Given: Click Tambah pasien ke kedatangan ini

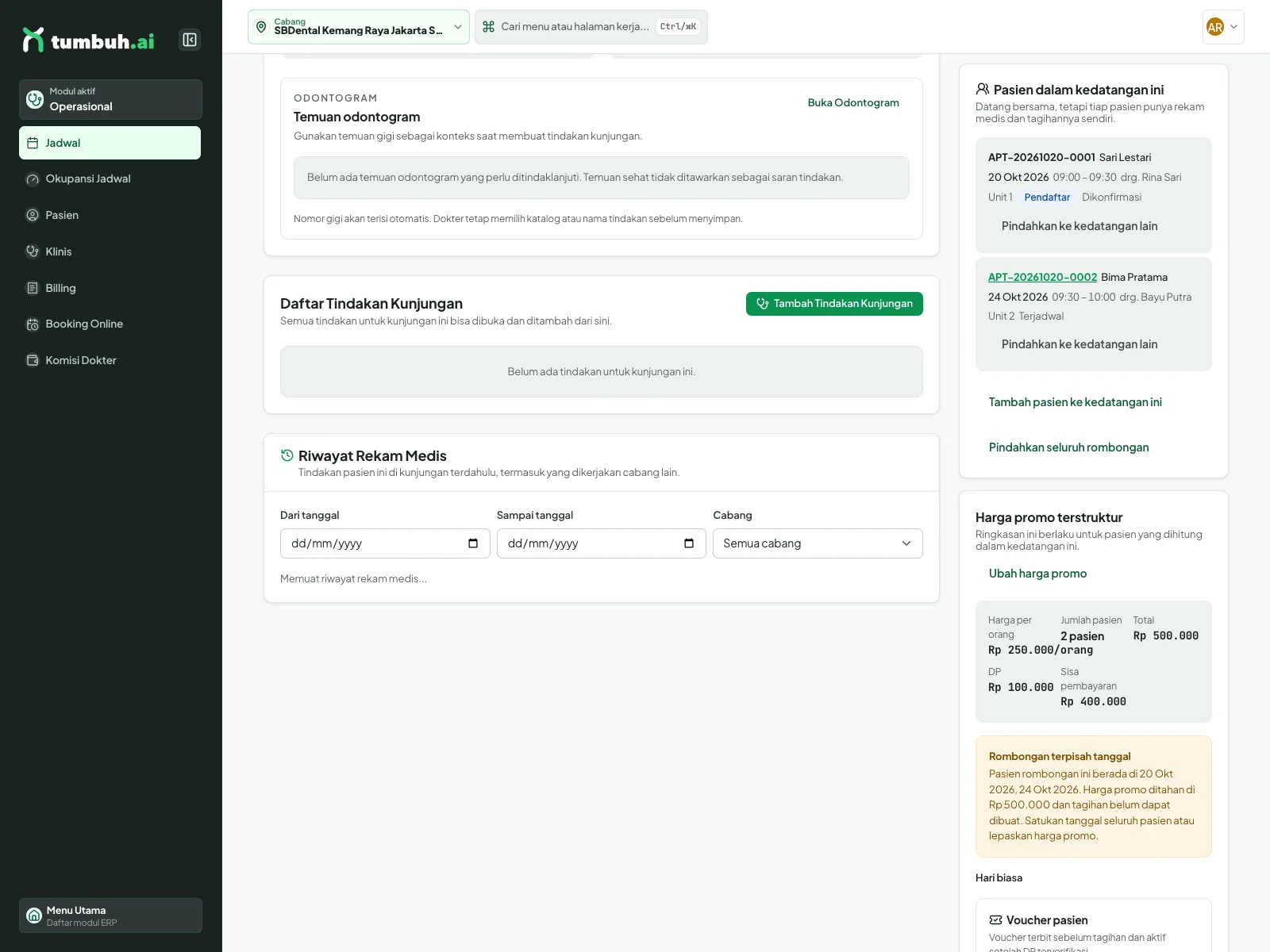Looking at the screenshot, I should (x=1075, y=402).
